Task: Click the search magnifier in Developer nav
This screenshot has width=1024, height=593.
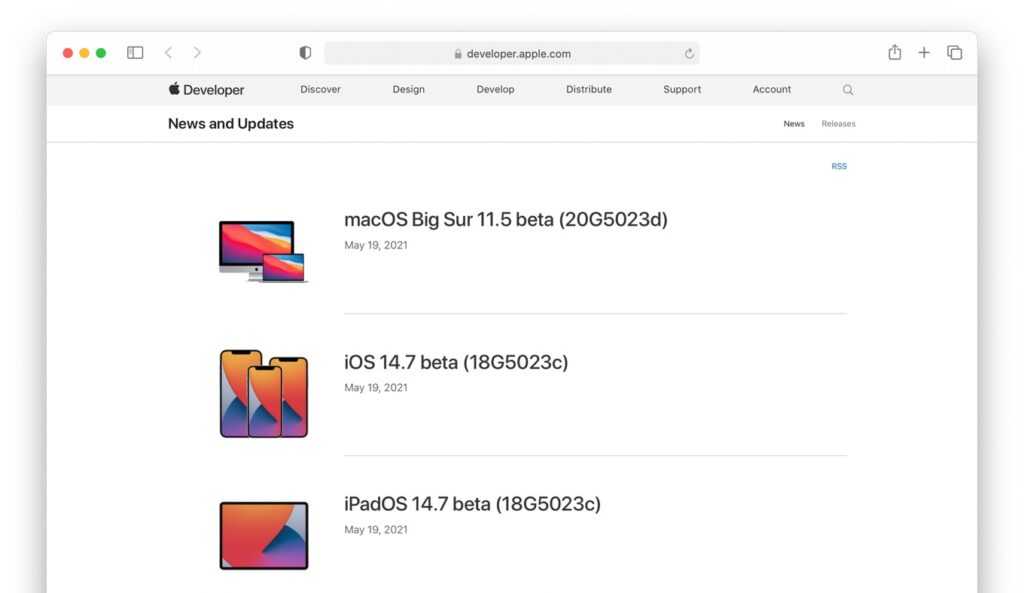Action: 848,90
